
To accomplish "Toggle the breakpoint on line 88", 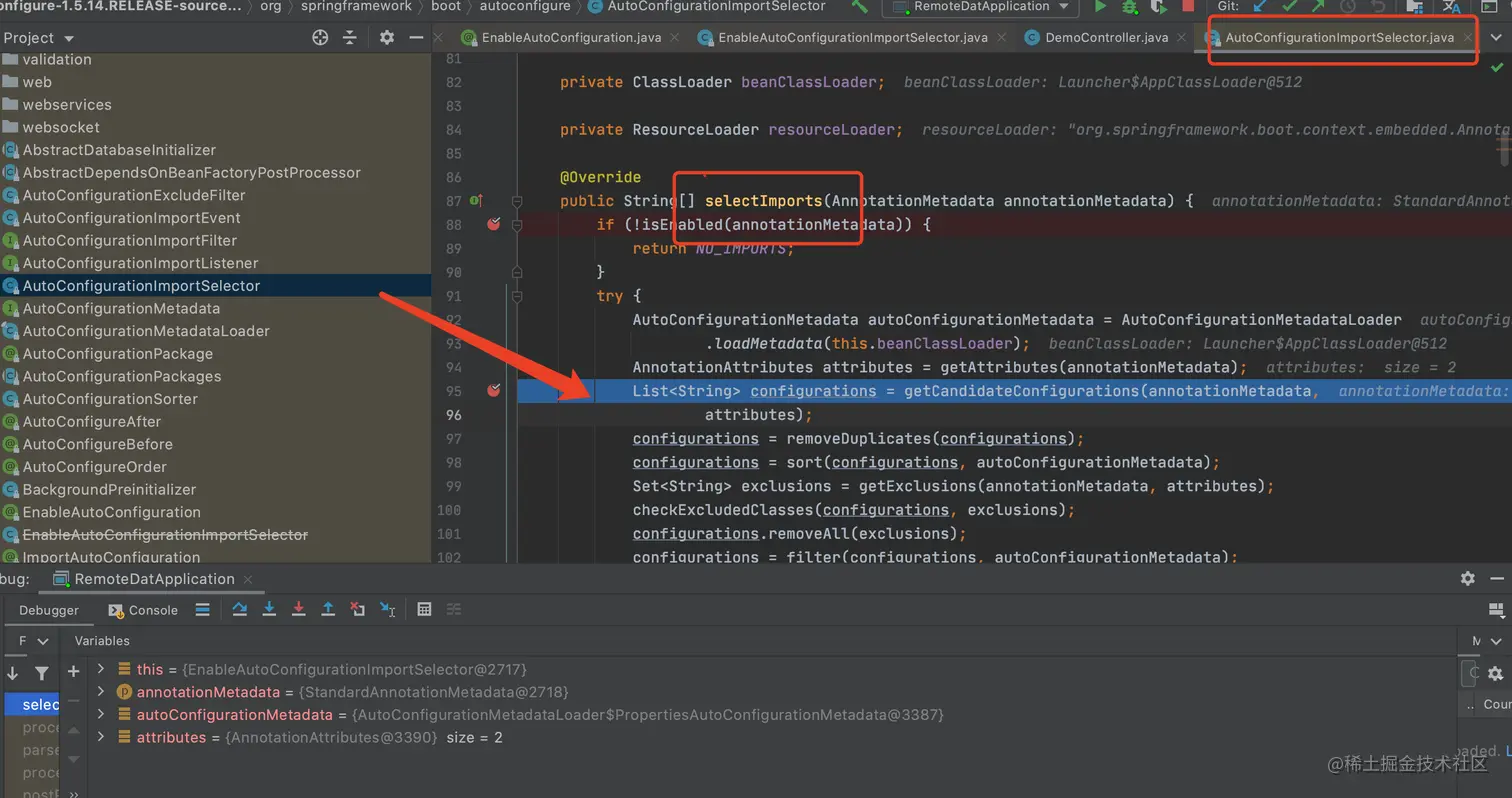I will 493,224.
